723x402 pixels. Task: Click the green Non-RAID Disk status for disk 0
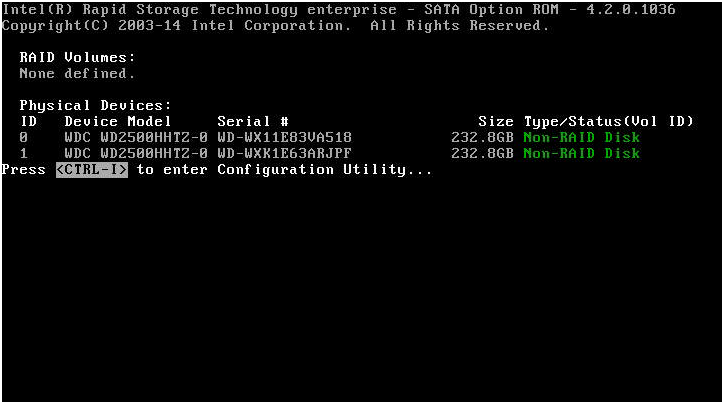581,137
